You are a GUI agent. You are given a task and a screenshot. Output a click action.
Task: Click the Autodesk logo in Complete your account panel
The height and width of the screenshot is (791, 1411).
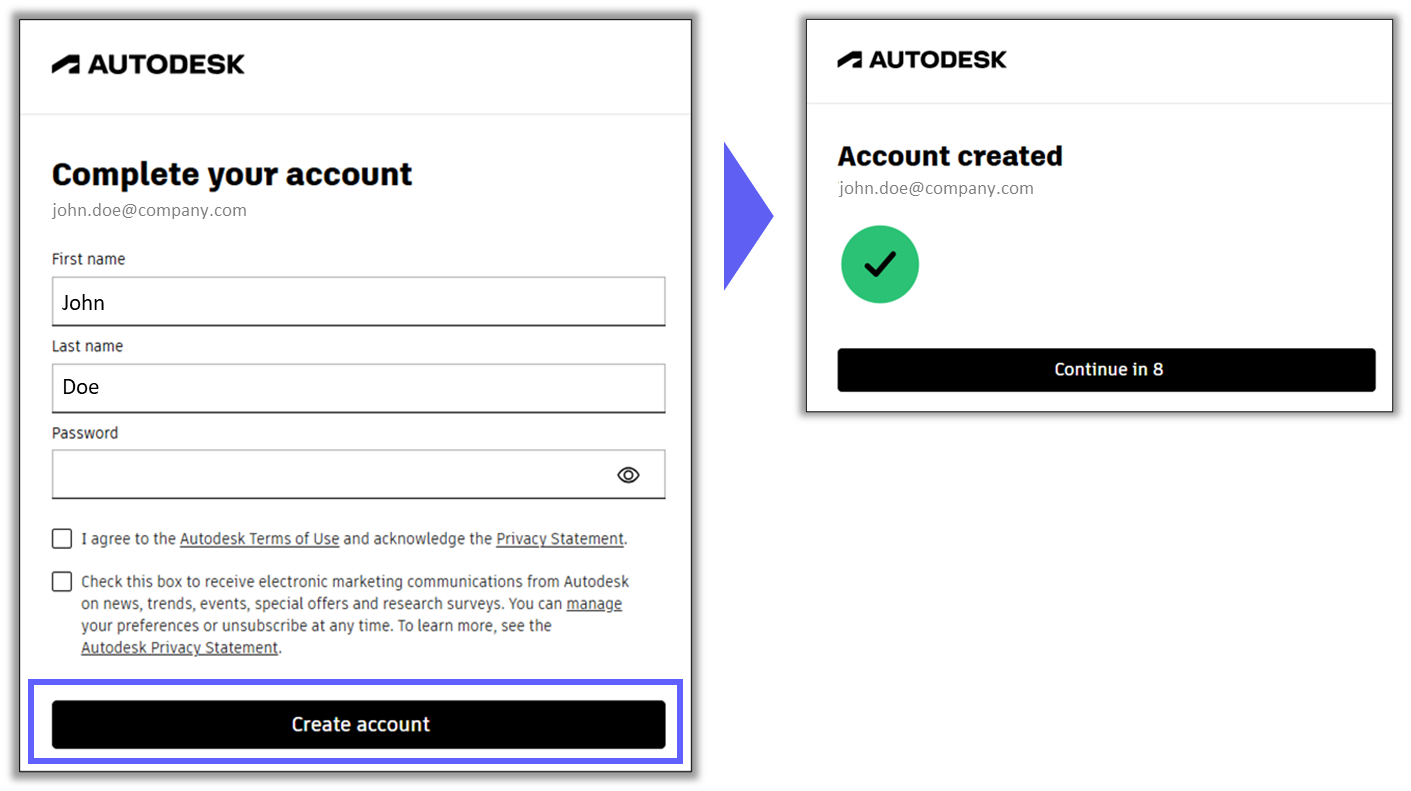pos(148,65)
